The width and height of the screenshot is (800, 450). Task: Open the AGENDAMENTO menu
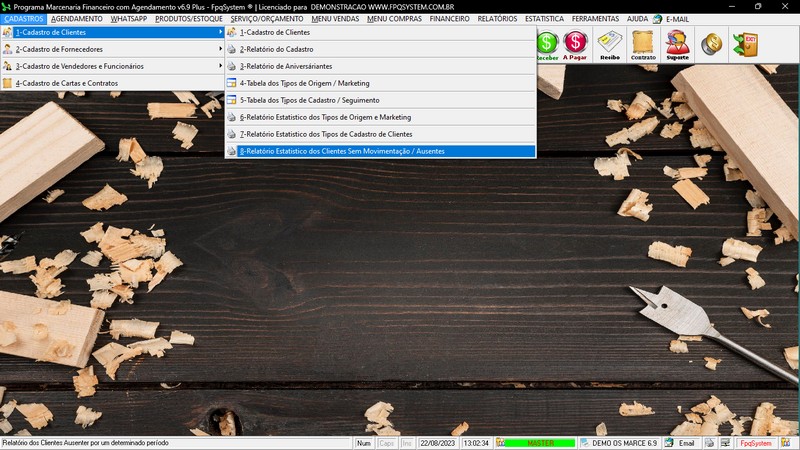(x=77, y=19)
